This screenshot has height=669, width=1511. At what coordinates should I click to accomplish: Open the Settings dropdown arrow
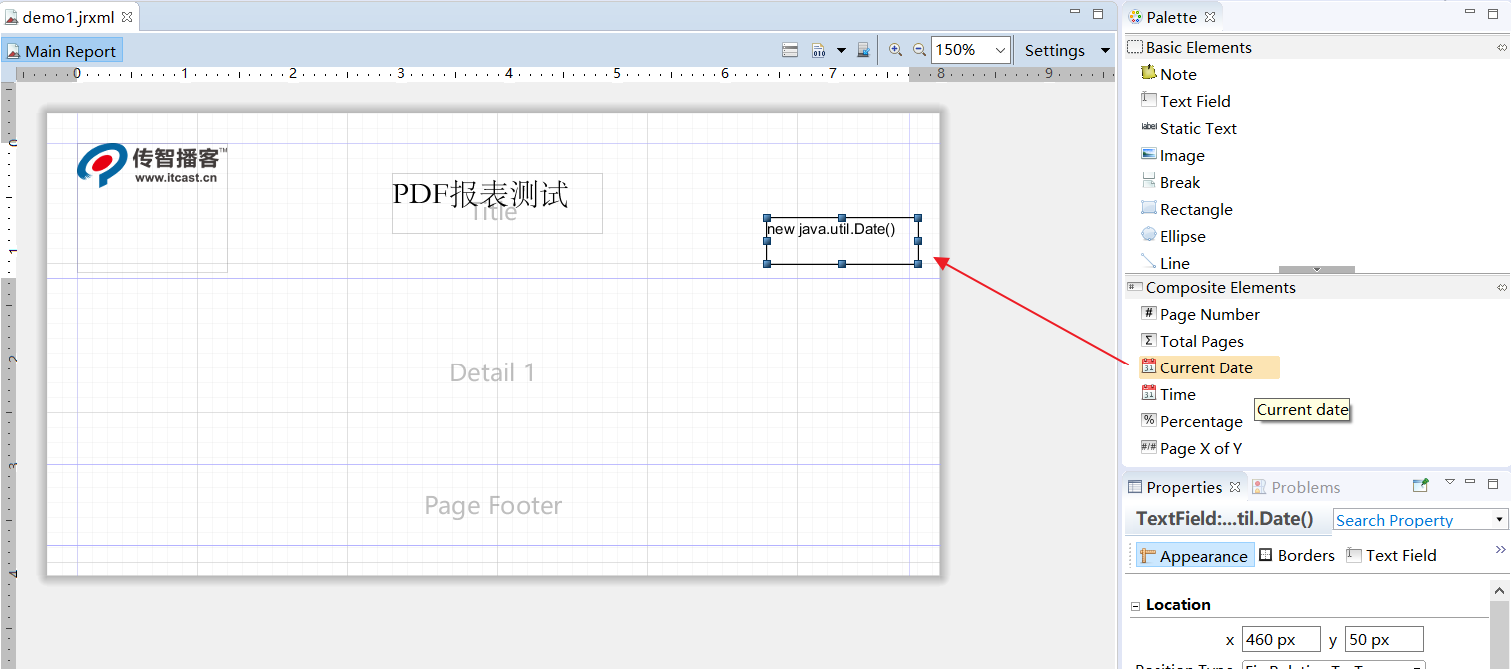(1105, 50)
